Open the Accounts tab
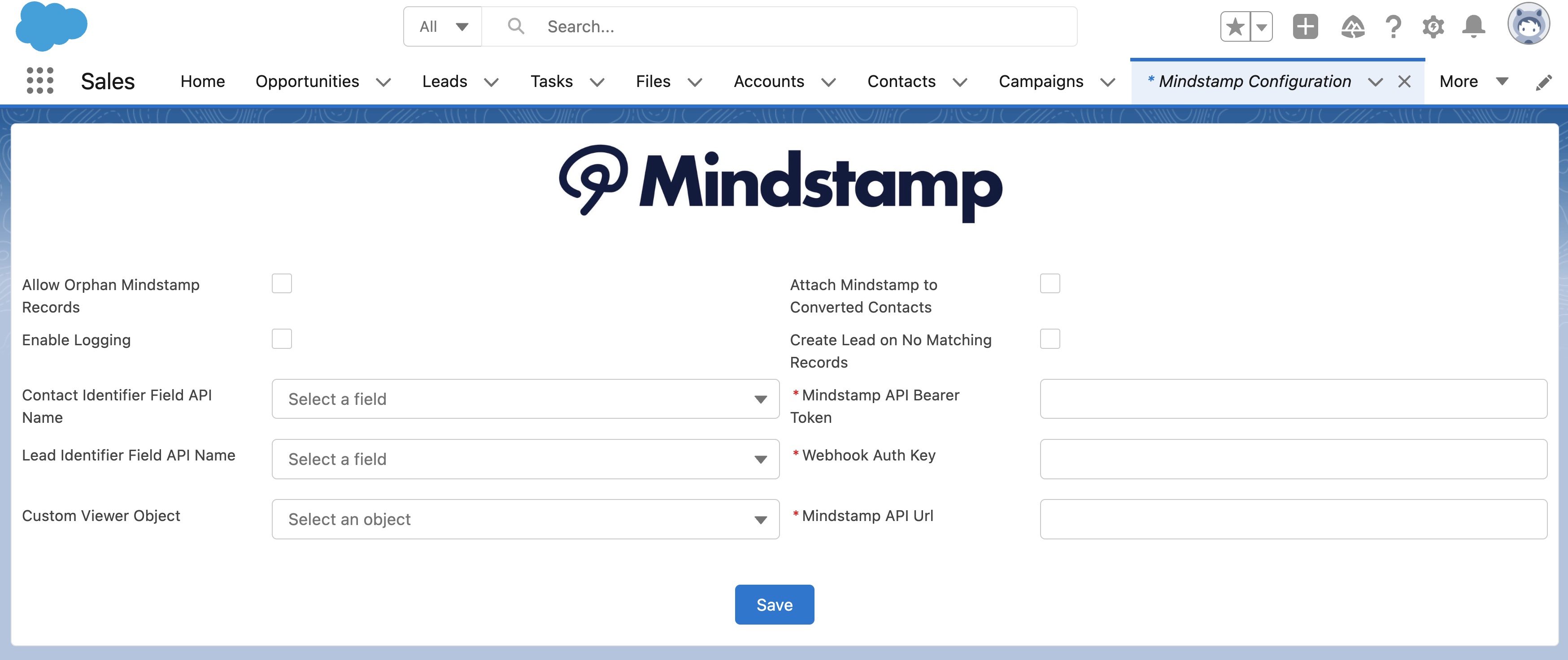Screen dimensions: 1568x660 click(x=769, y=82)
